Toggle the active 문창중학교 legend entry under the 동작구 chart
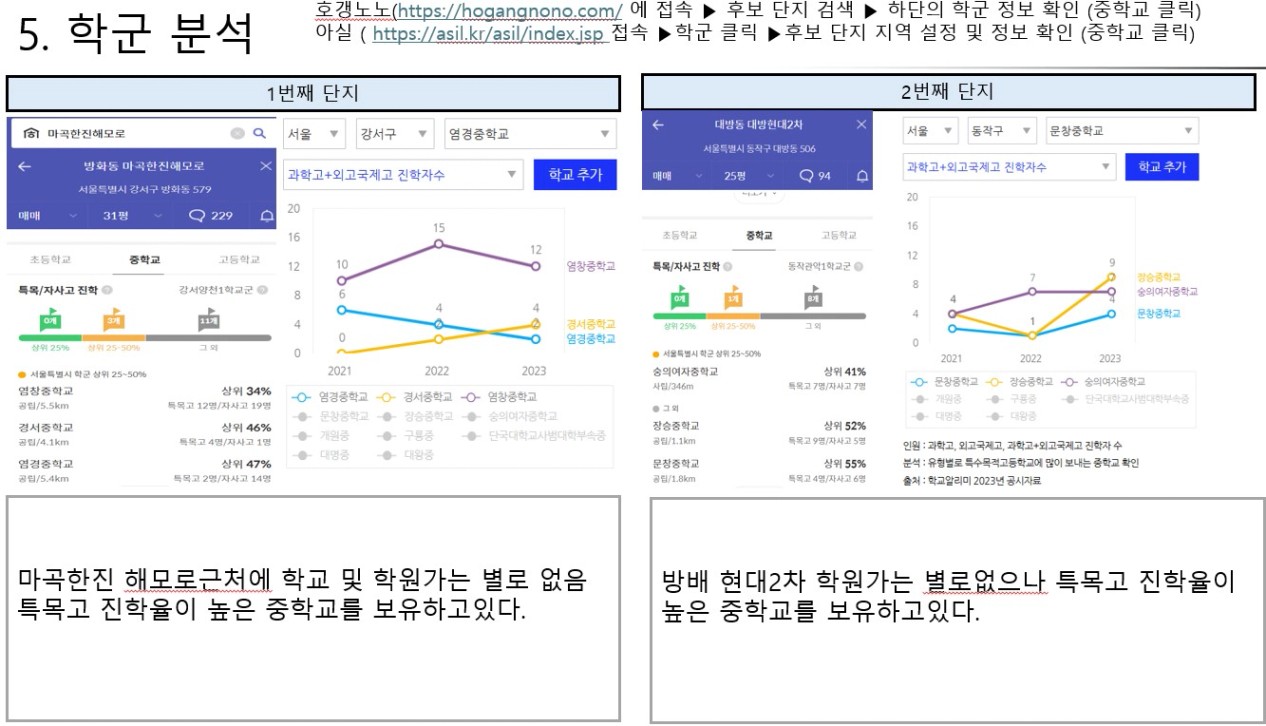Image resolution: width=1266 pixels, height=726 pixels. 946,382
